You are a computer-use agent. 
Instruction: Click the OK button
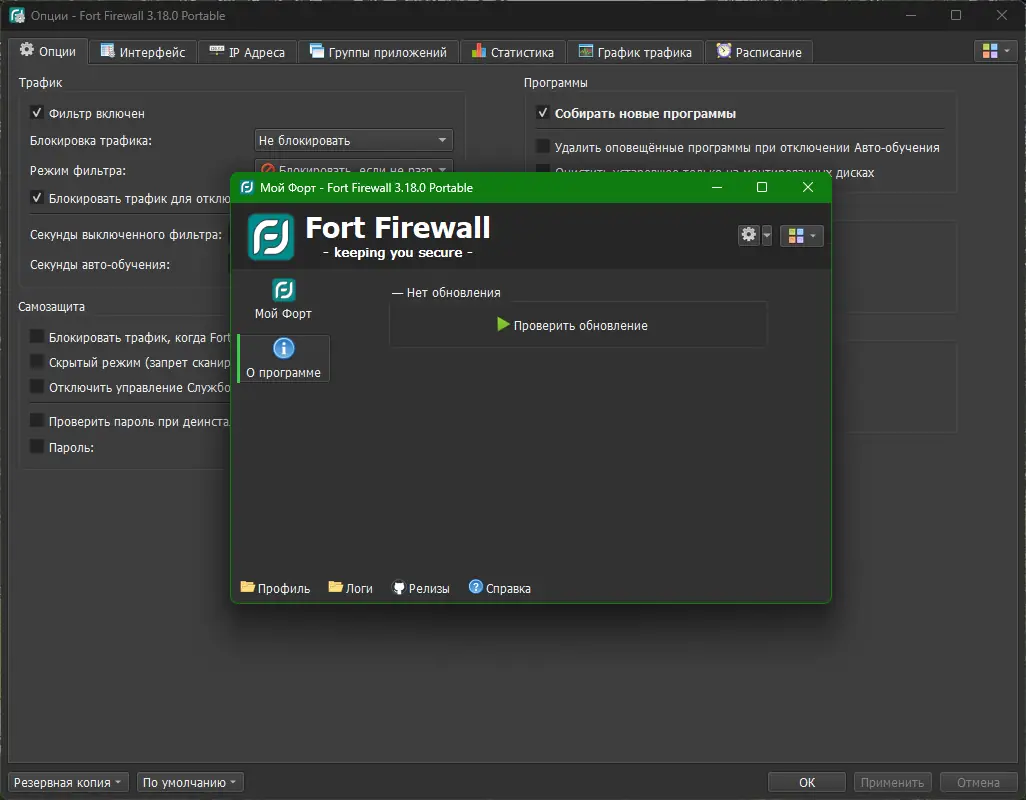807,782
